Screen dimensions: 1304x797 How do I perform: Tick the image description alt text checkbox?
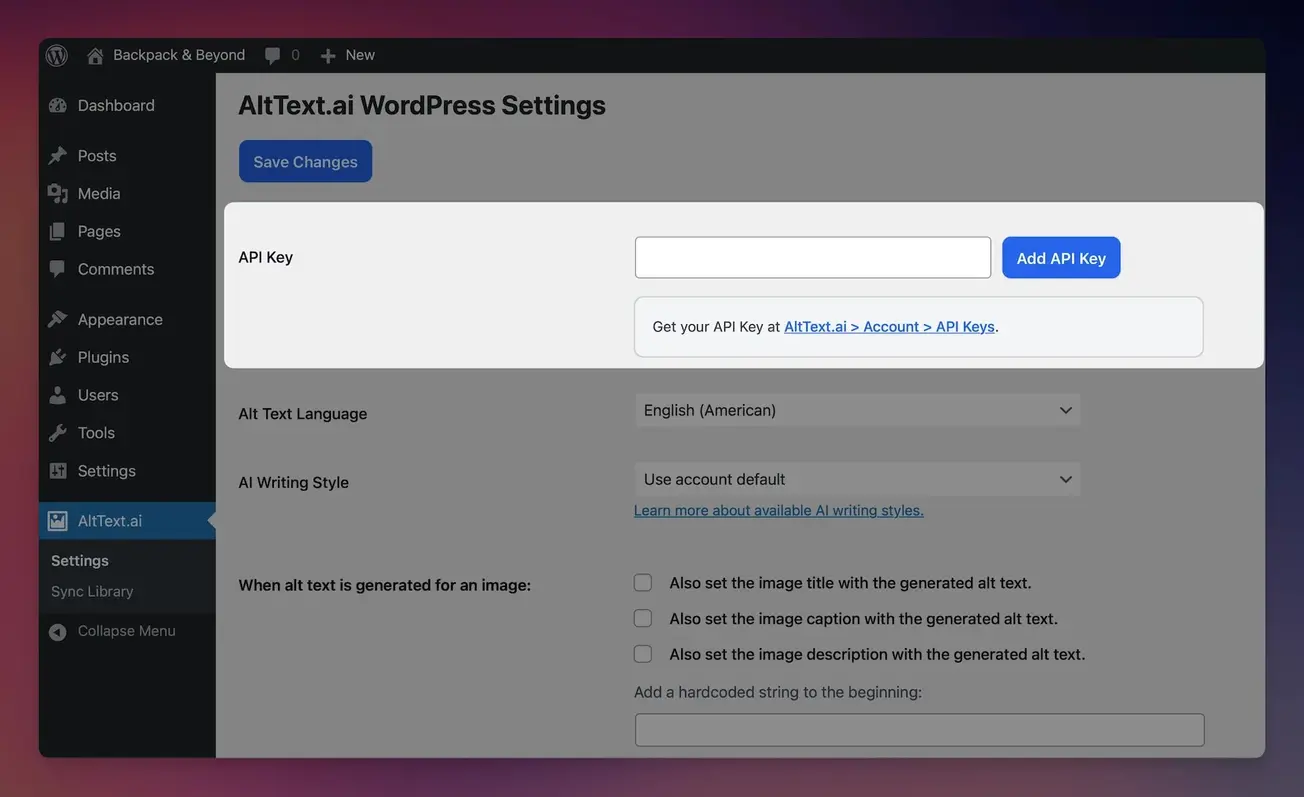coord(643,654)
